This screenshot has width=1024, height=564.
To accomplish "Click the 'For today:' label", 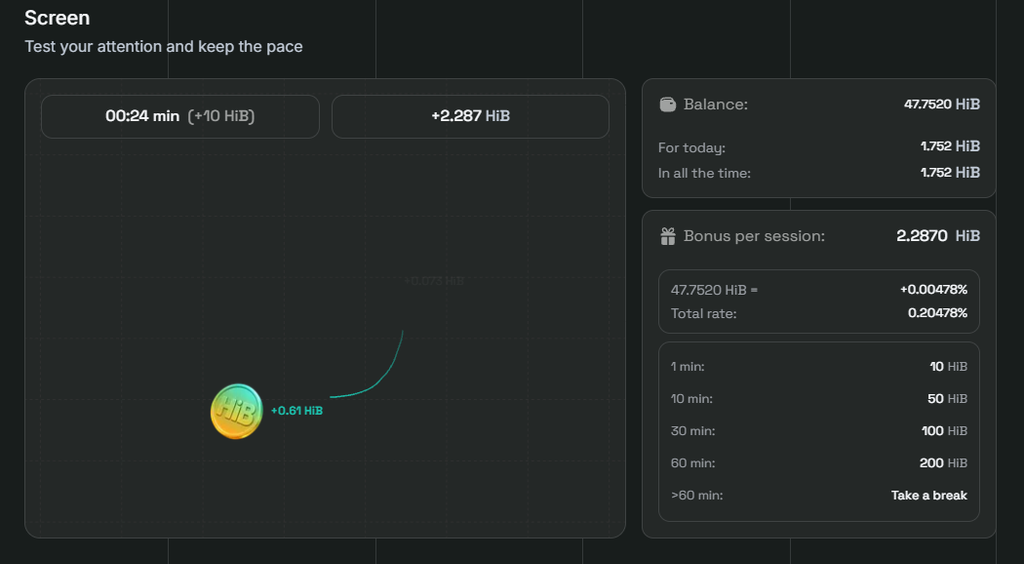I will (x=692, y=148).
